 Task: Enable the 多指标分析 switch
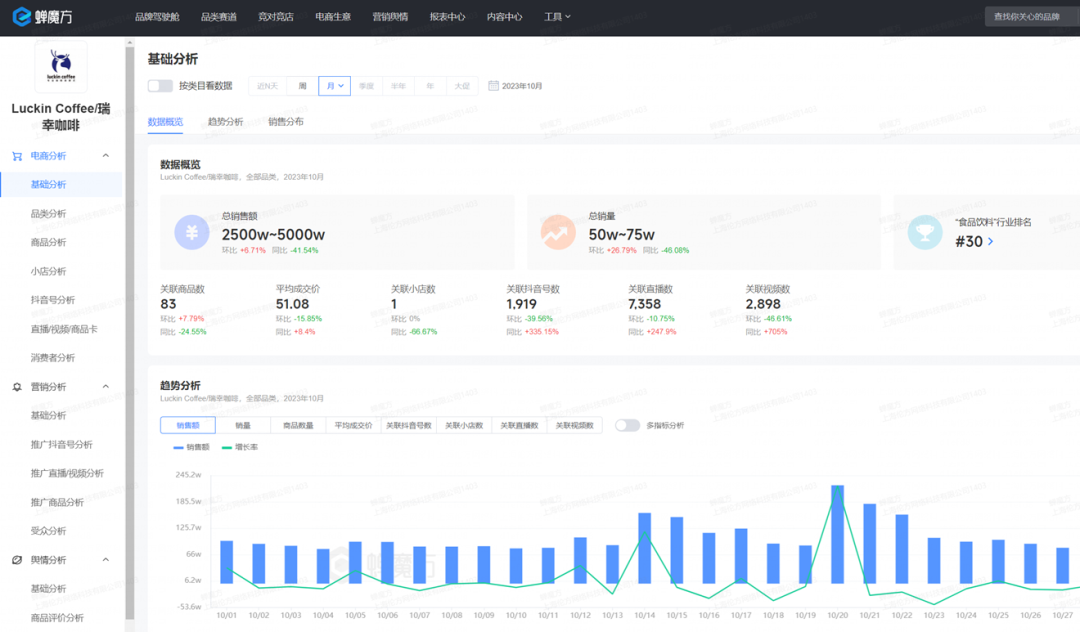tap(627, 425)
